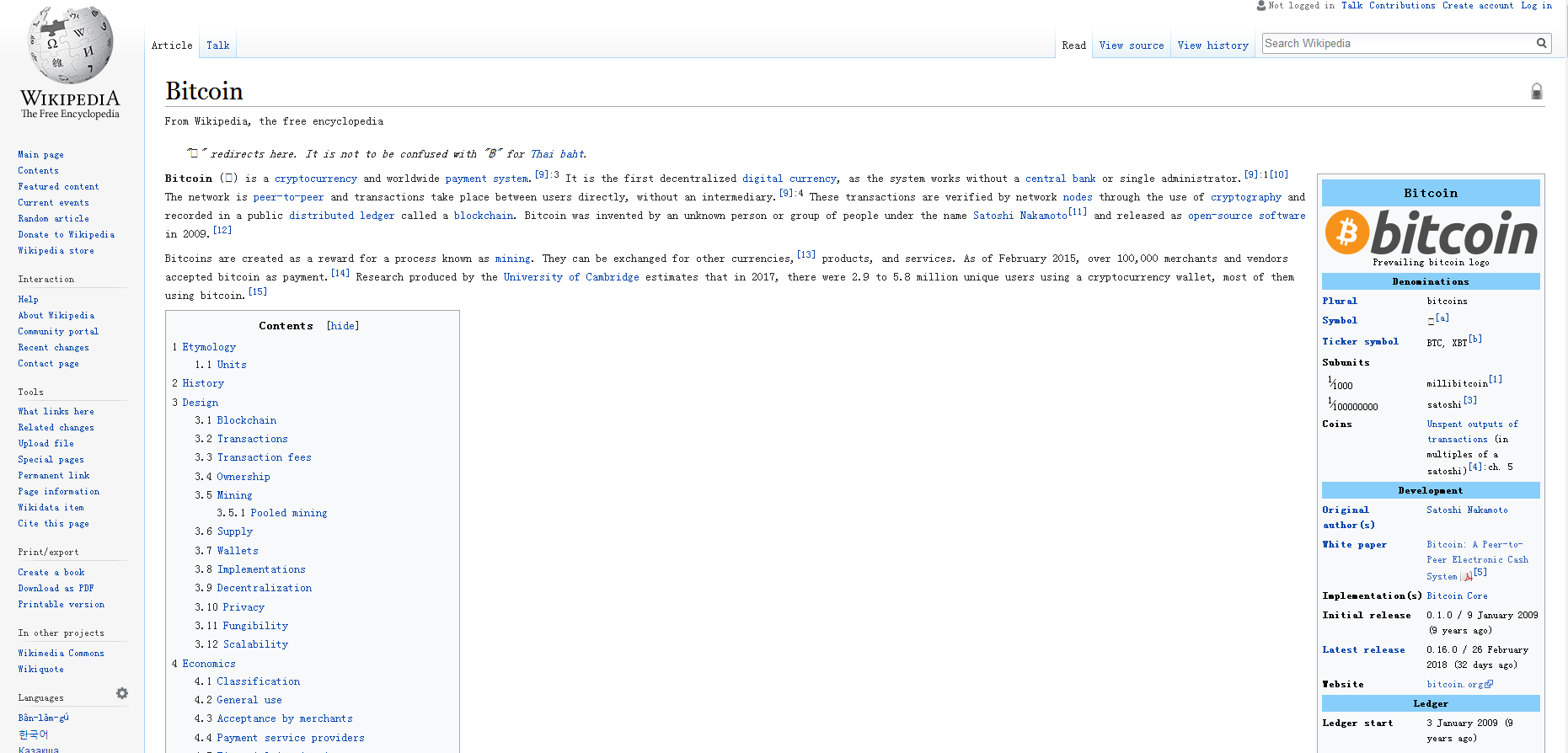Open Printable version link

62,604
